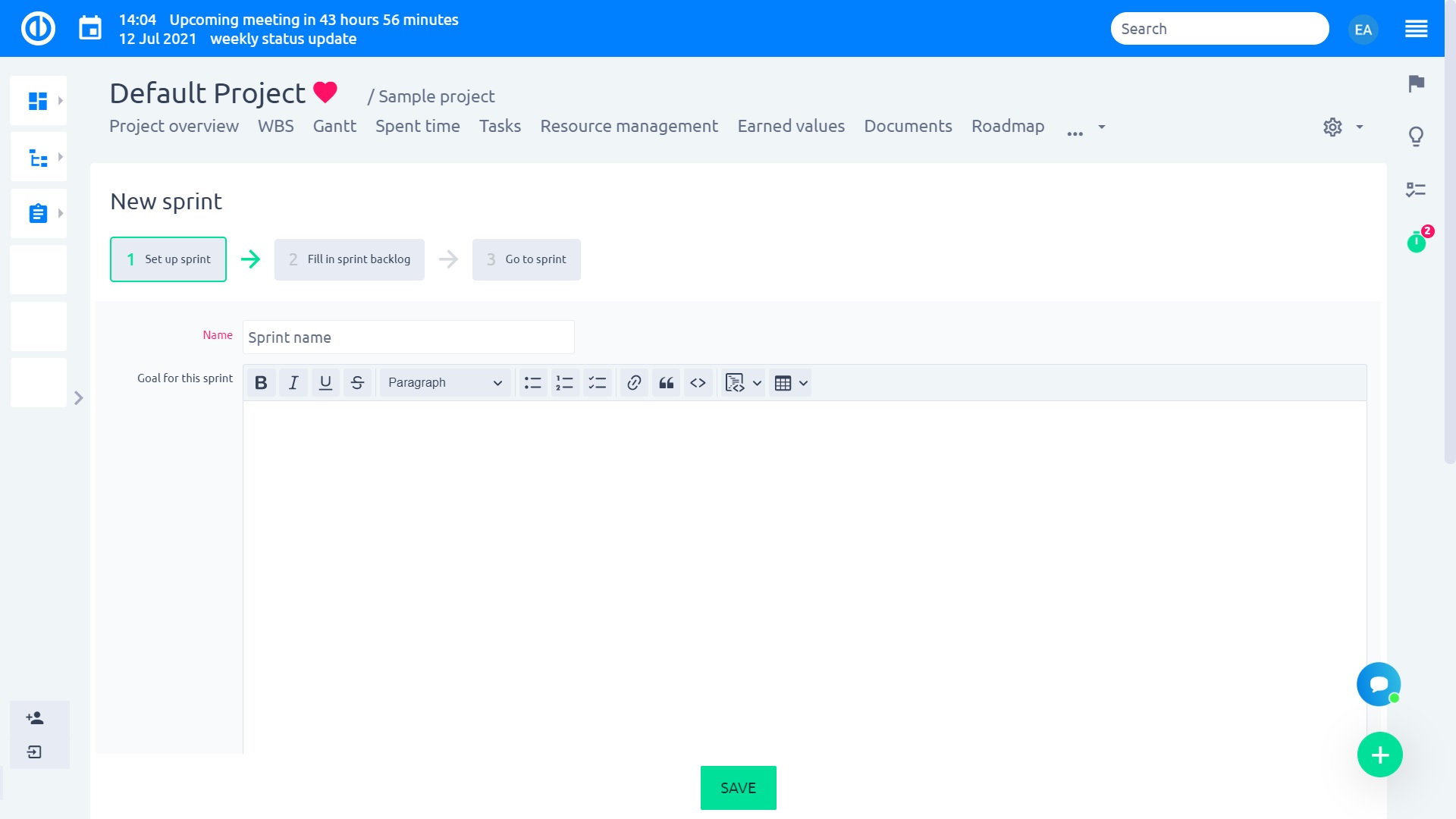Open the WBS tab
The height and width of the screenshot is (819, 1456).
coord(275,127)
